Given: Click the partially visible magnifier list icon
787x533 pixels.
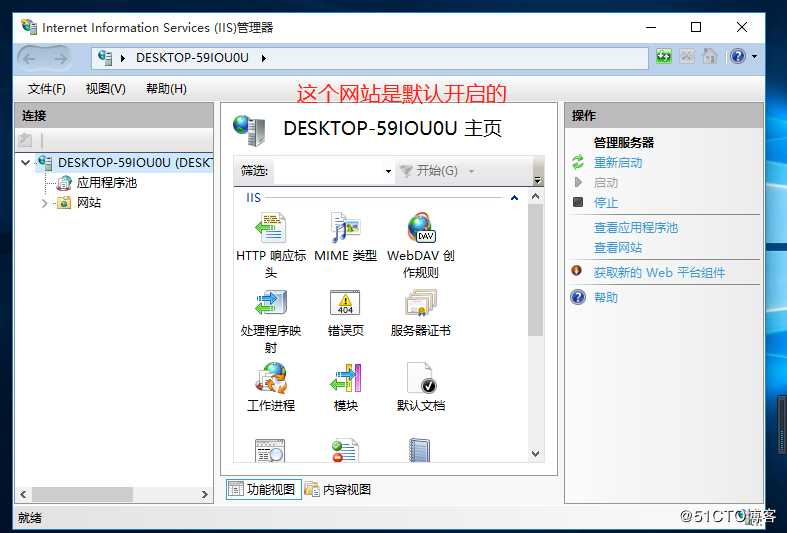Looking at the screenshot, I should point(271,450).
